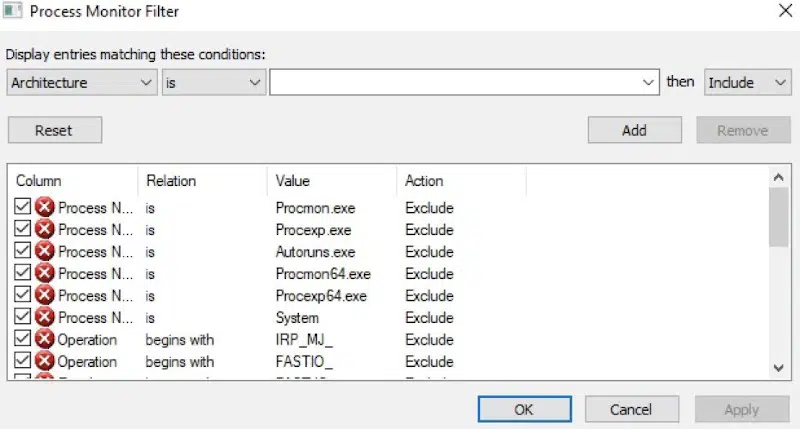Screen dimensions: 800x429
Task: Click the red exclude icon on Procmon64.exe row
Action: [x=45, y=274]
